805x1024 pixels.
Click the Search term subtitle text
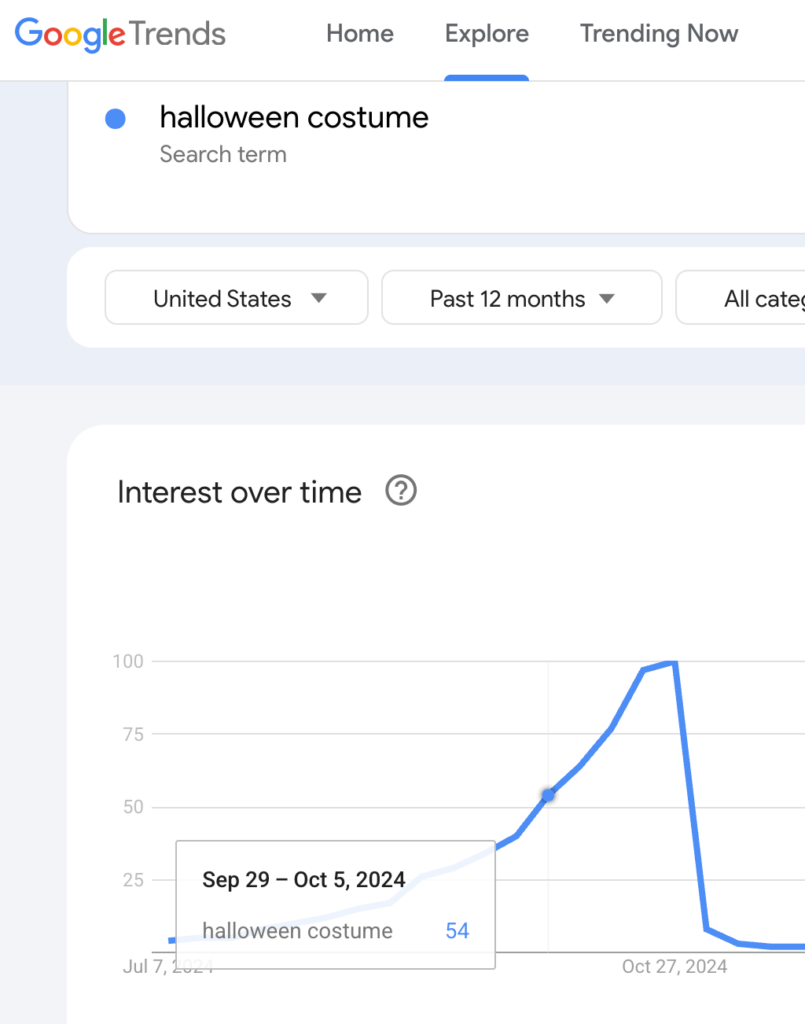223,155
